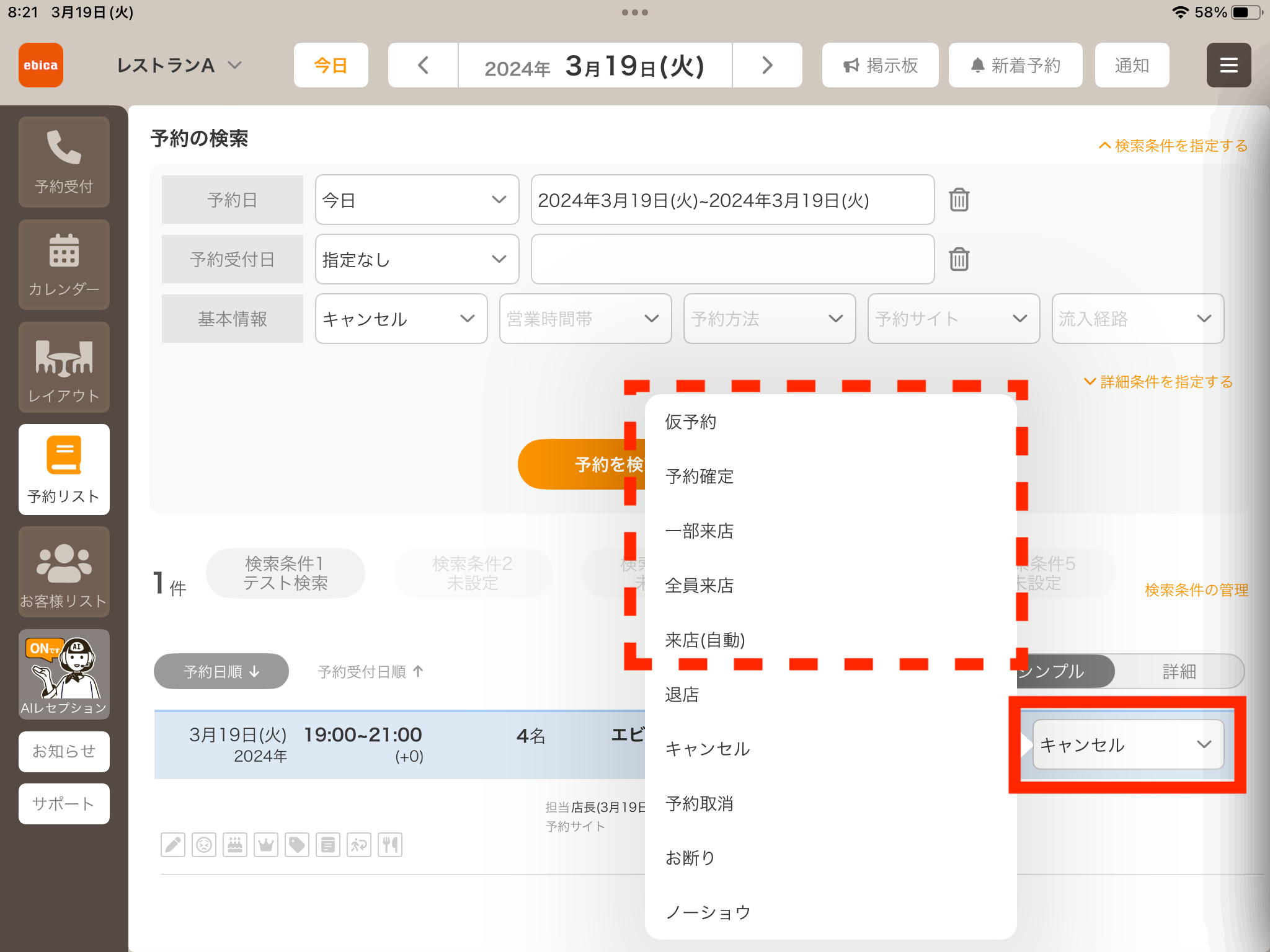Open the レストランA store selector

179,65
